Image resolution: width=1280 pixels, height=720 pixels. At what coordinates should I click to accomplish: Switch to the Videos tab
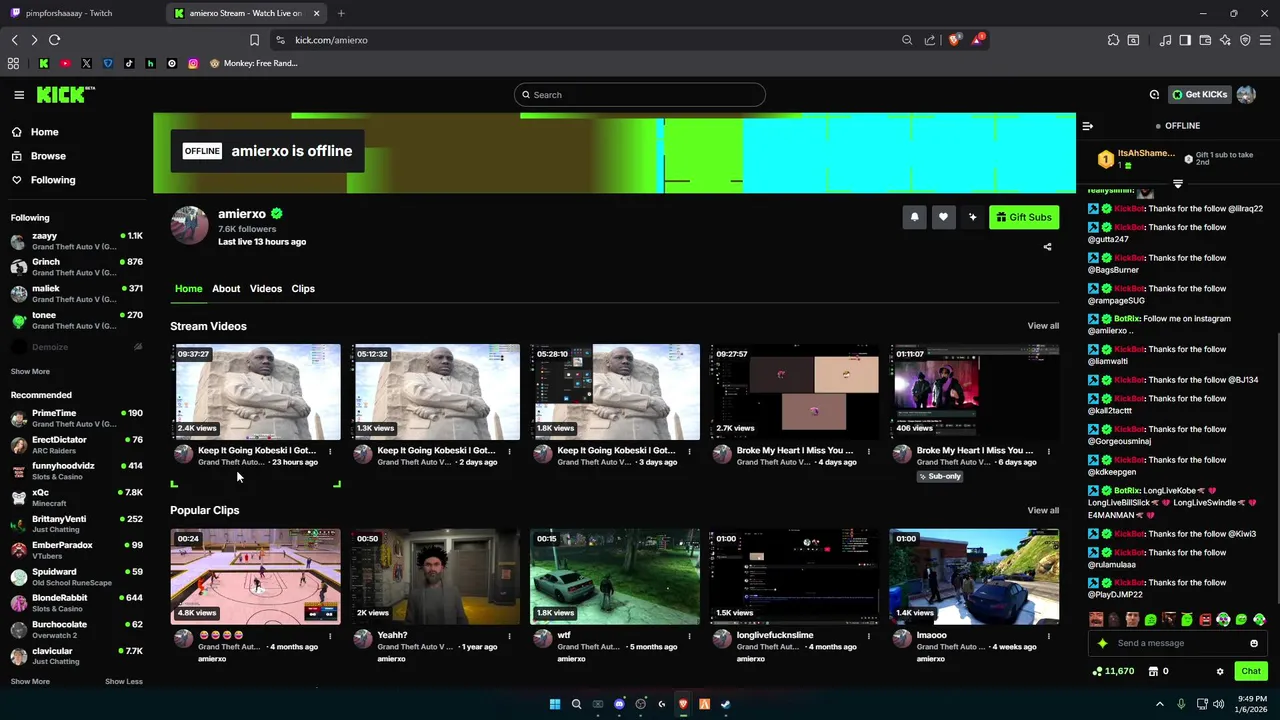coord(266,289)
